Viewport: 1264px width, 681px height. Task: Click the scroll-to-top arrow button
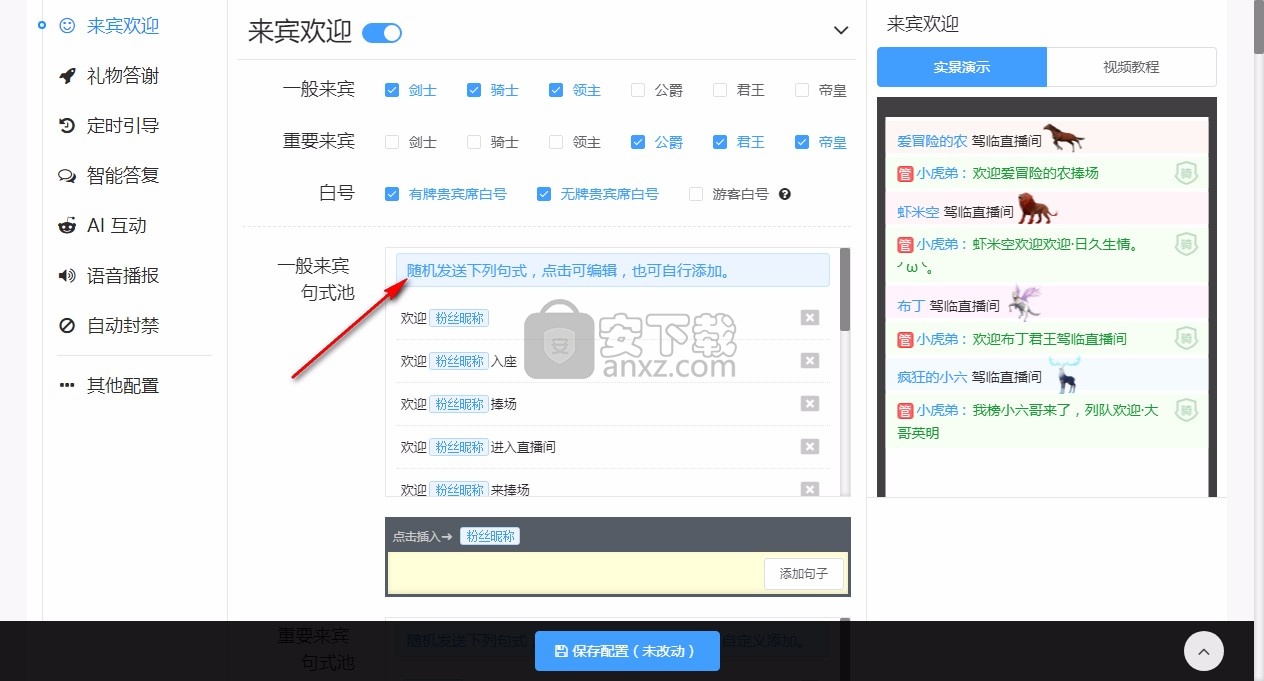tap(1204, 651)
